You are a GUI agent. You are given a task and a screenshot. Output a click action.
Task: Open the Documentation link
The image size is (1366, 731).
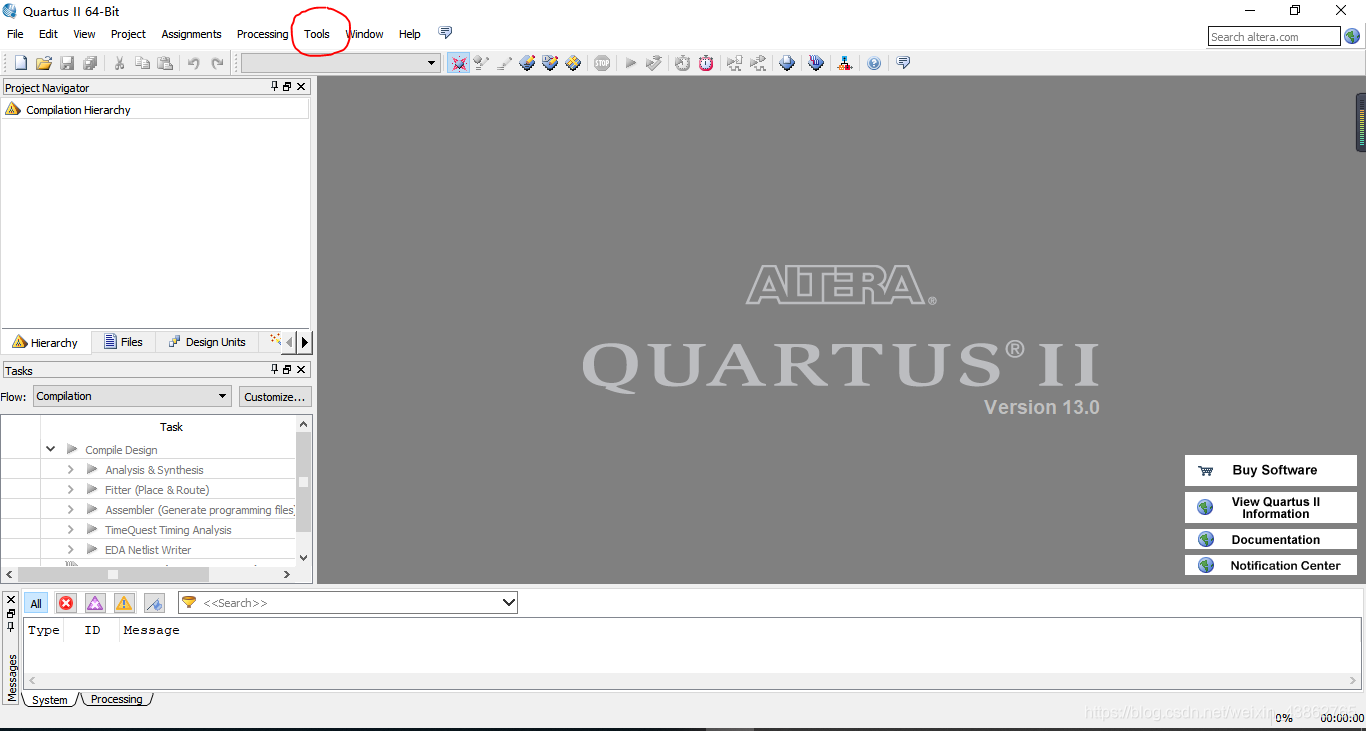[1270, 540]
